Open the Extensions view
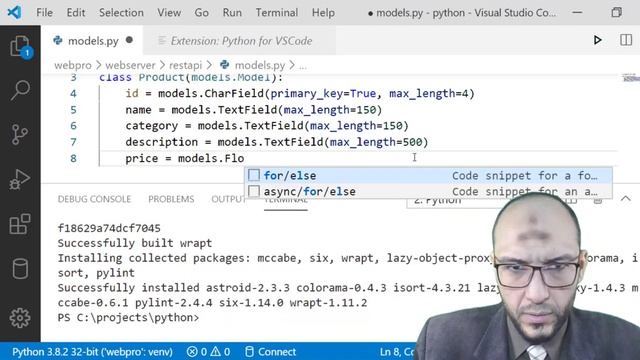640x360 pixels. pos(20,224)
